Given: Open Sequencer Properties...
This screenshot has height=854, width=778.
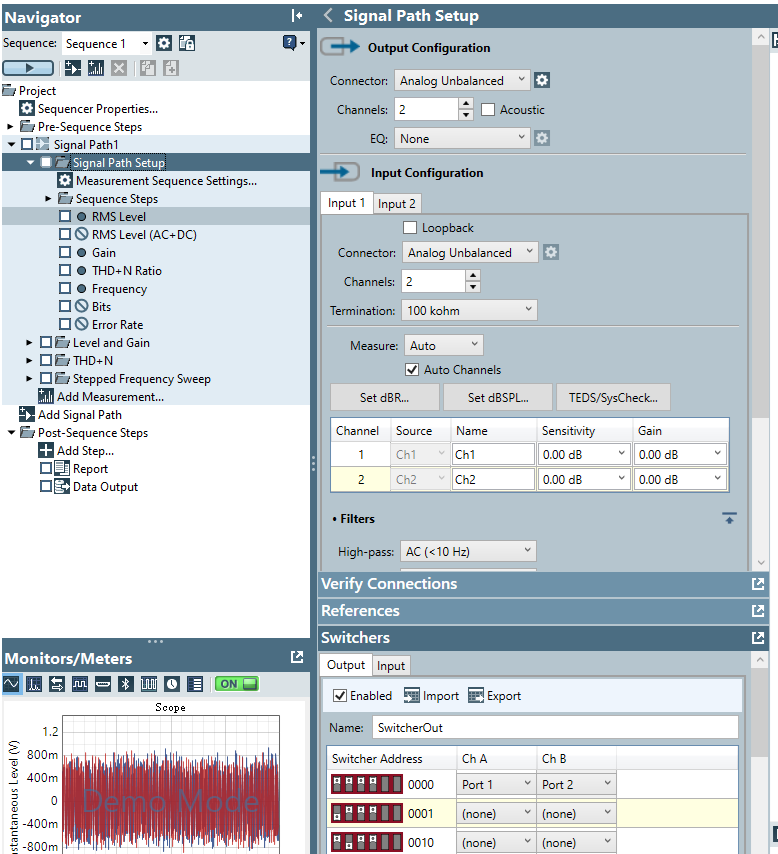Looking at the screenshot, I should pos(98,108).
